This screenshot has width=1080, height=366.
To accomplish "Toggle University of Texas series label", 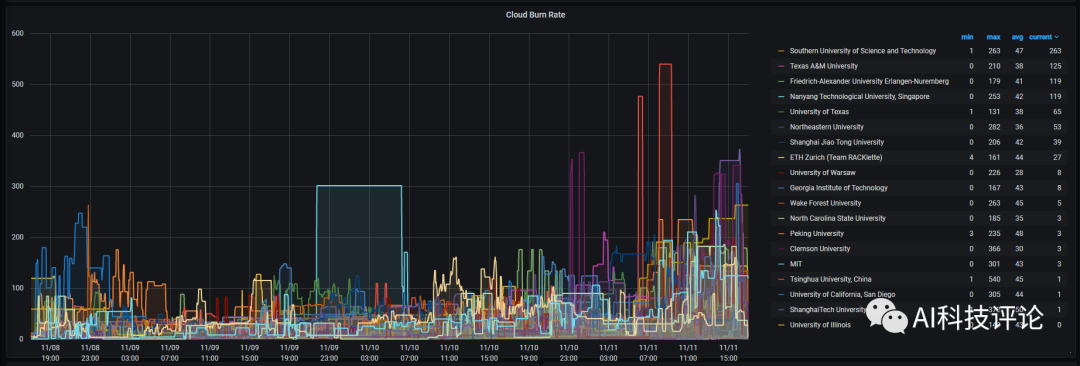I will click(x=819, y=112).
